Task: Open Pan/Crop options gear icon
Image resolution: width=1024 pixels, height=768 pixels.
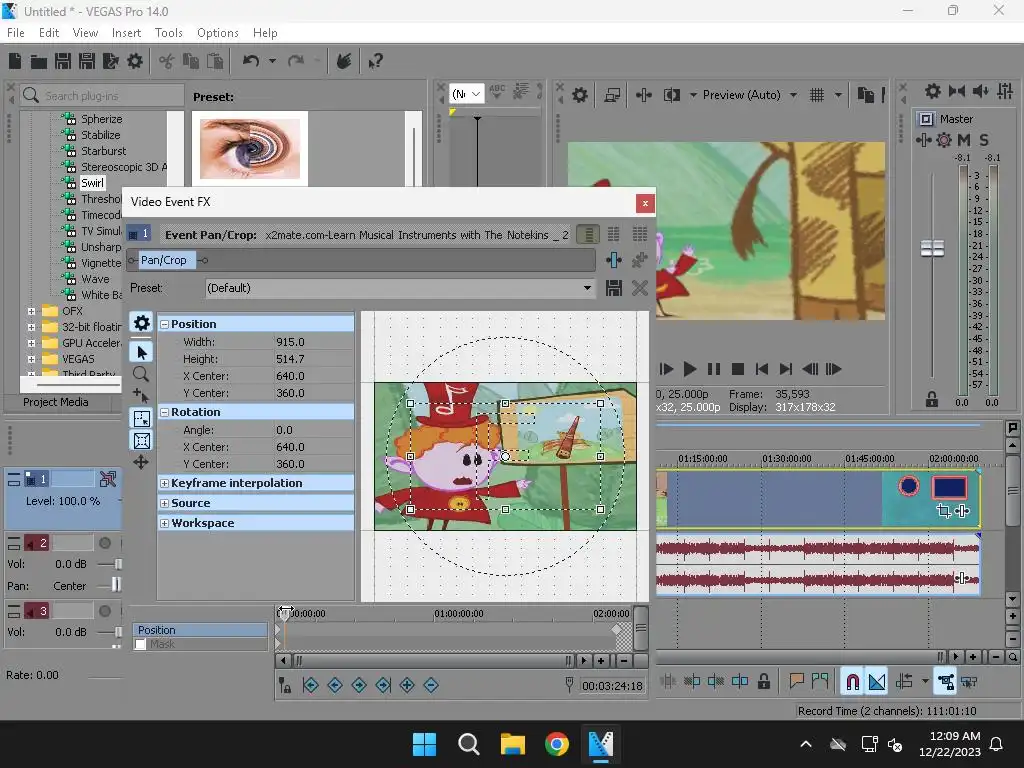Action: click(x=141, y=323)
